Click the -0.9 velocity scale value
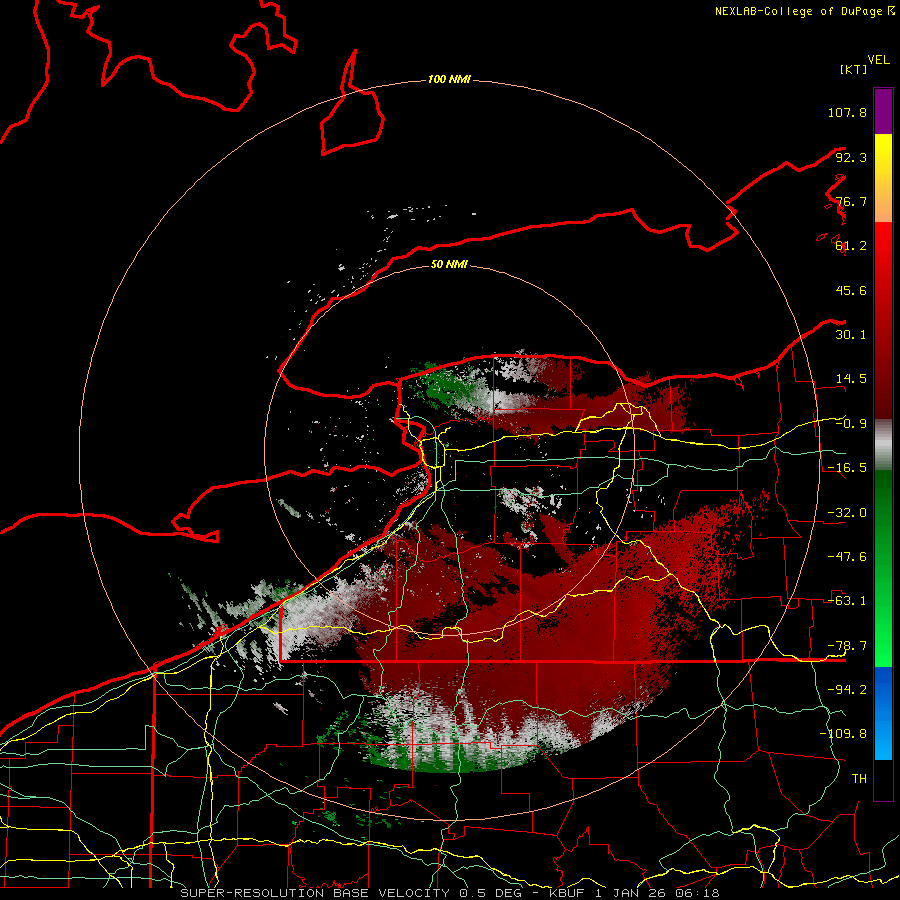900x900 pixels. tap(851, 424)
